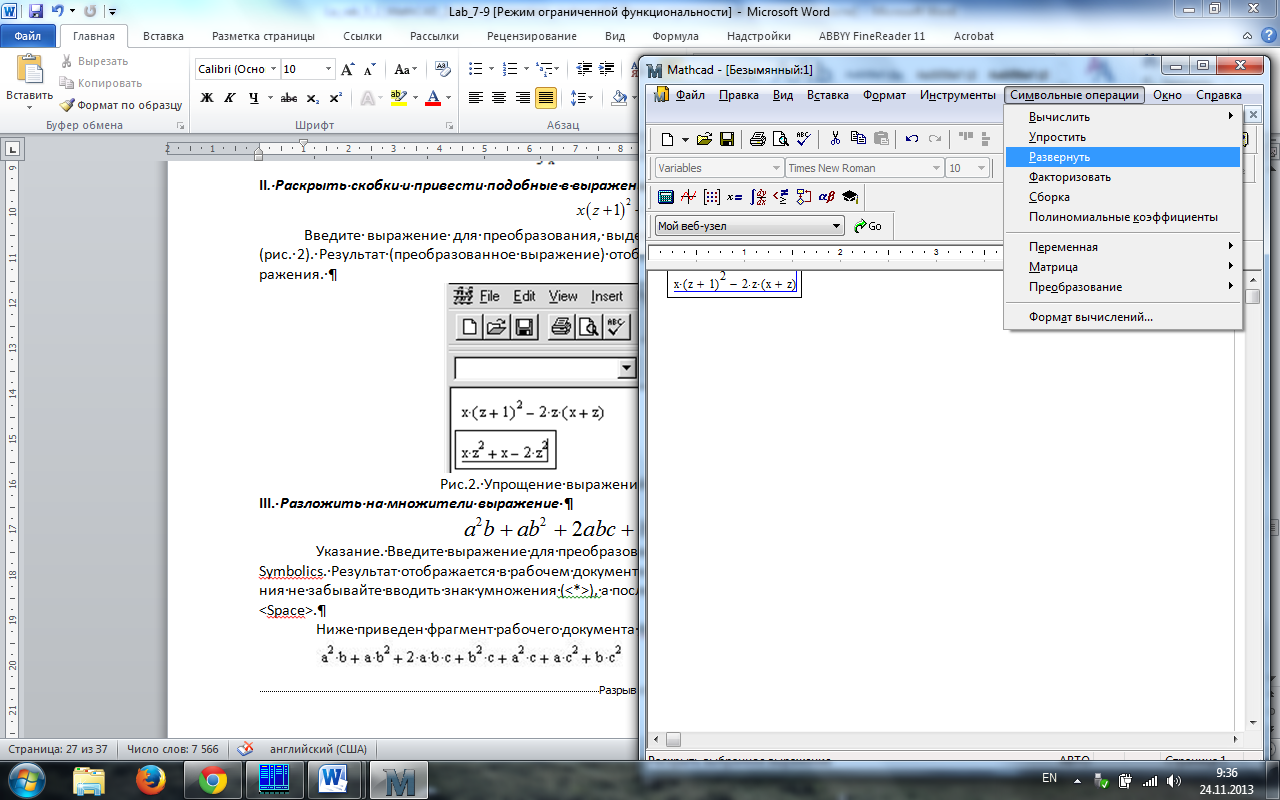1280x800 pixels.
Task: Click Mathcad horizontal scrollbar left arrow
Action: [655, 739]
